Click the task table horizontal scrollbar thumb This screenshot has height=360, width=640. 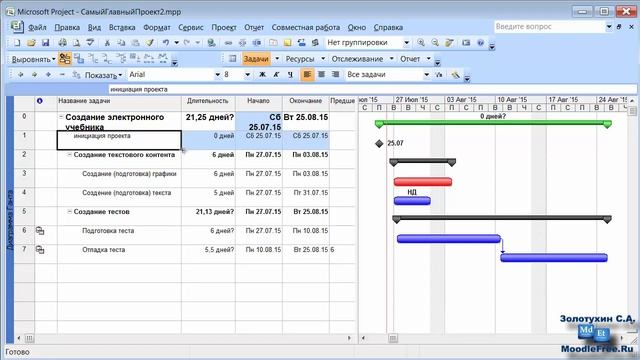click(x=29, y=338)
